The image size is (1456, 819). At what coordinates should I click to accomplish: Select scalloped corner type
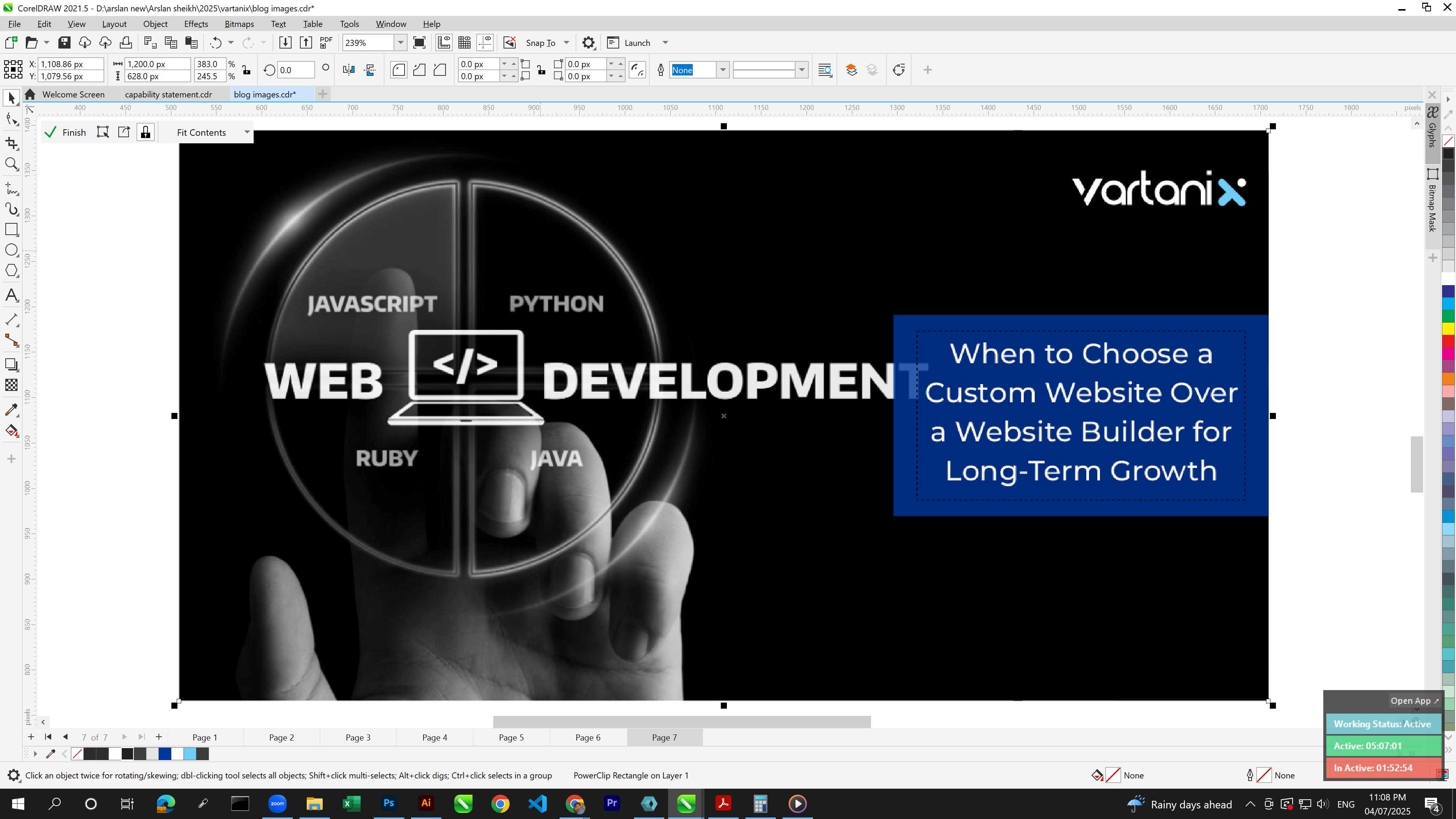click(419, 70)
